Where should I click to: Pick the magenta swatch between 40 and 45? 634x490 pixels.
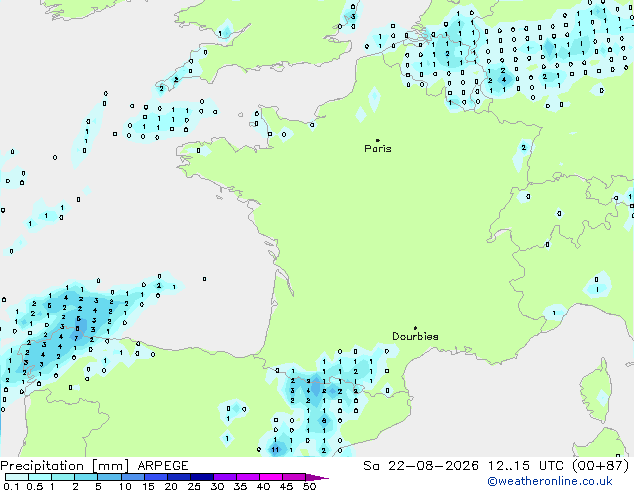click(271, 477)
